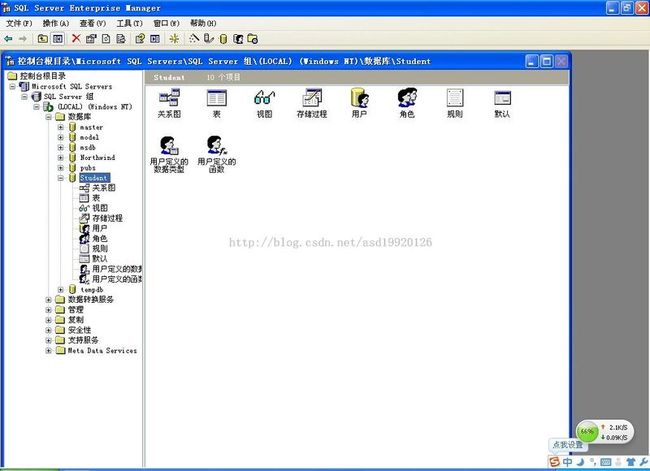The height and width of the screenshot is (471, 650).
Task: Select the 支持服务 folder in the tree
Action: (83, 340)
